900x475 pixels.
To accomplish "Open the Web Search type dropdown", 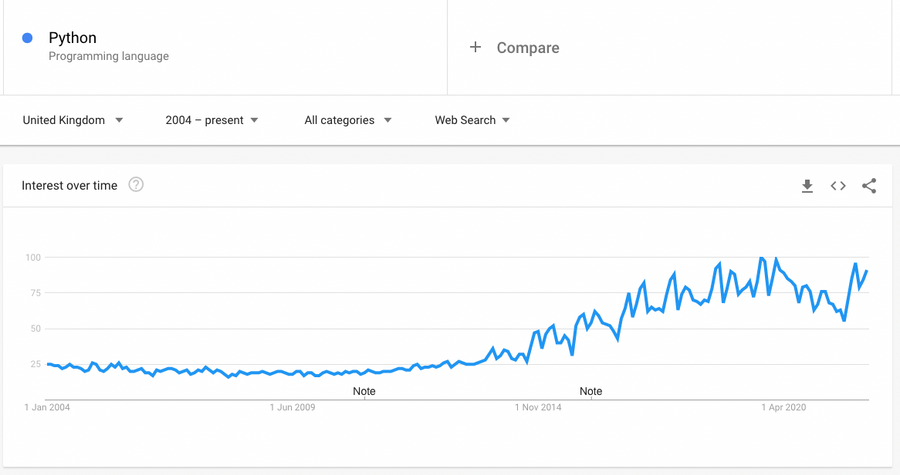I will click(472, 120).
